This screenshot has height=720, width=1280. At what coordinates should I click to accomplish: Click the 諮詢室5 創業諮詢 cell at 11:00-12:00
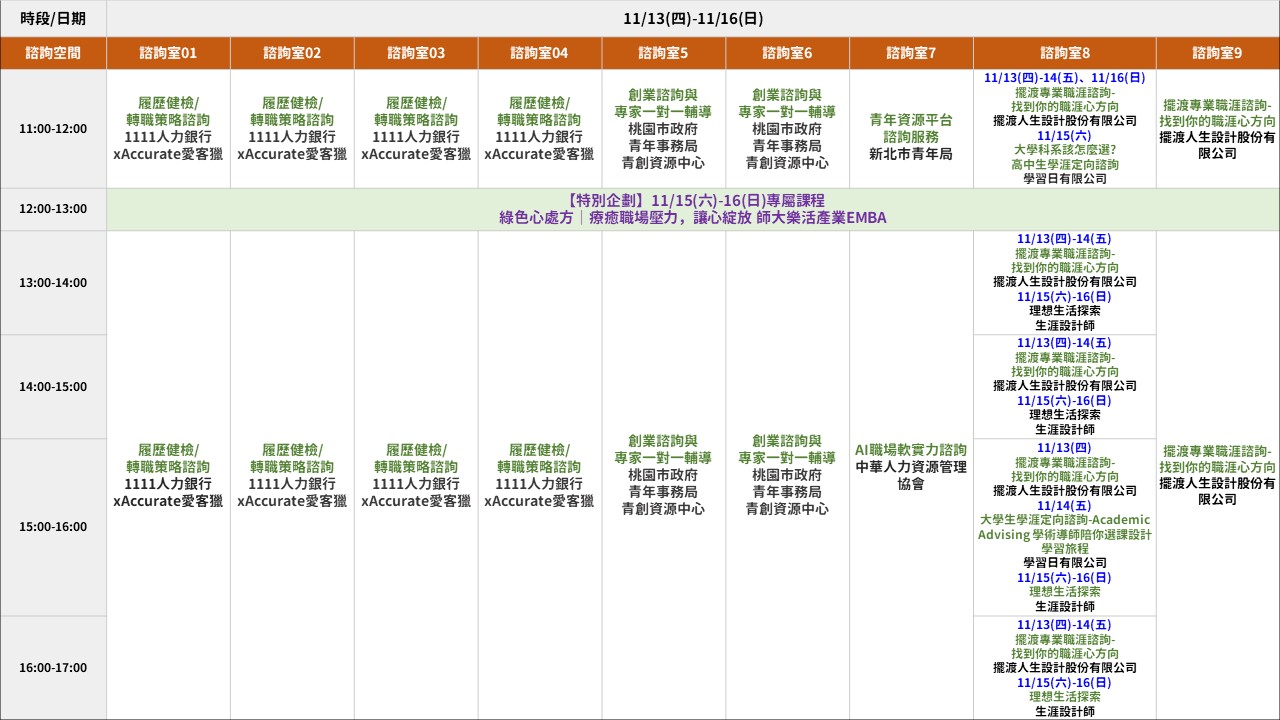(x=663, y=128)
